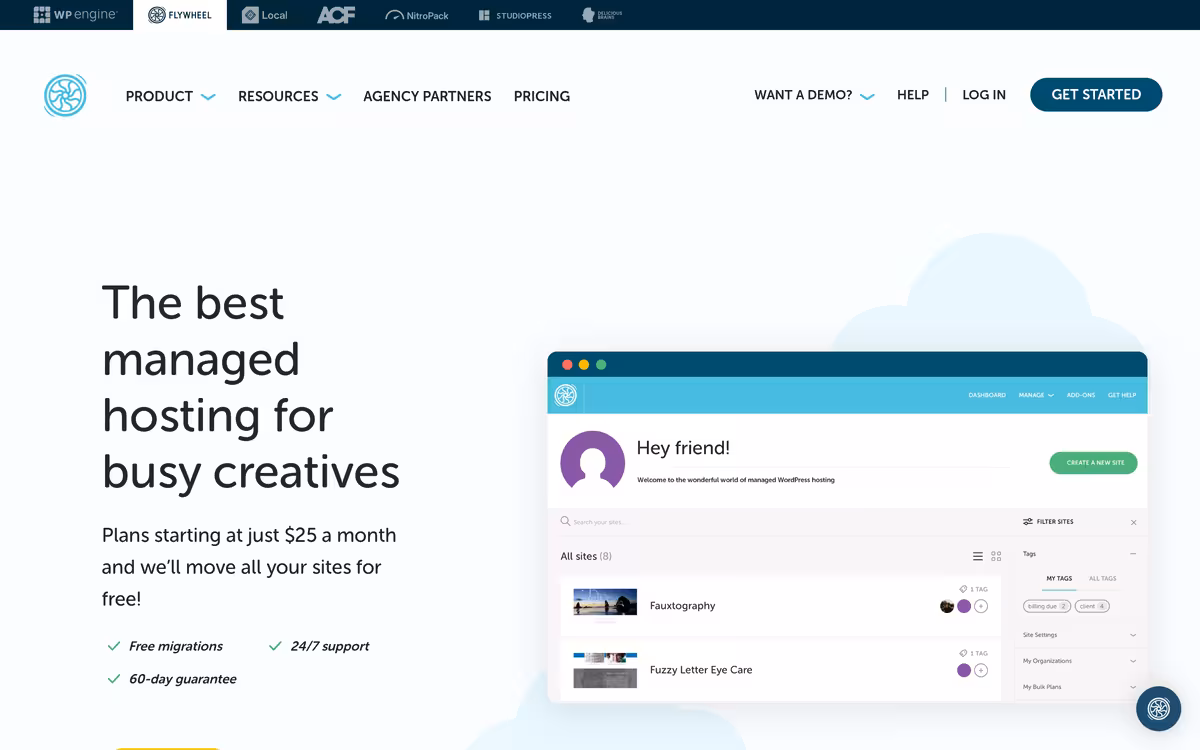The image size is (1200, 750).
Task: Close the Filter Sites panel
Action: 1133,522
